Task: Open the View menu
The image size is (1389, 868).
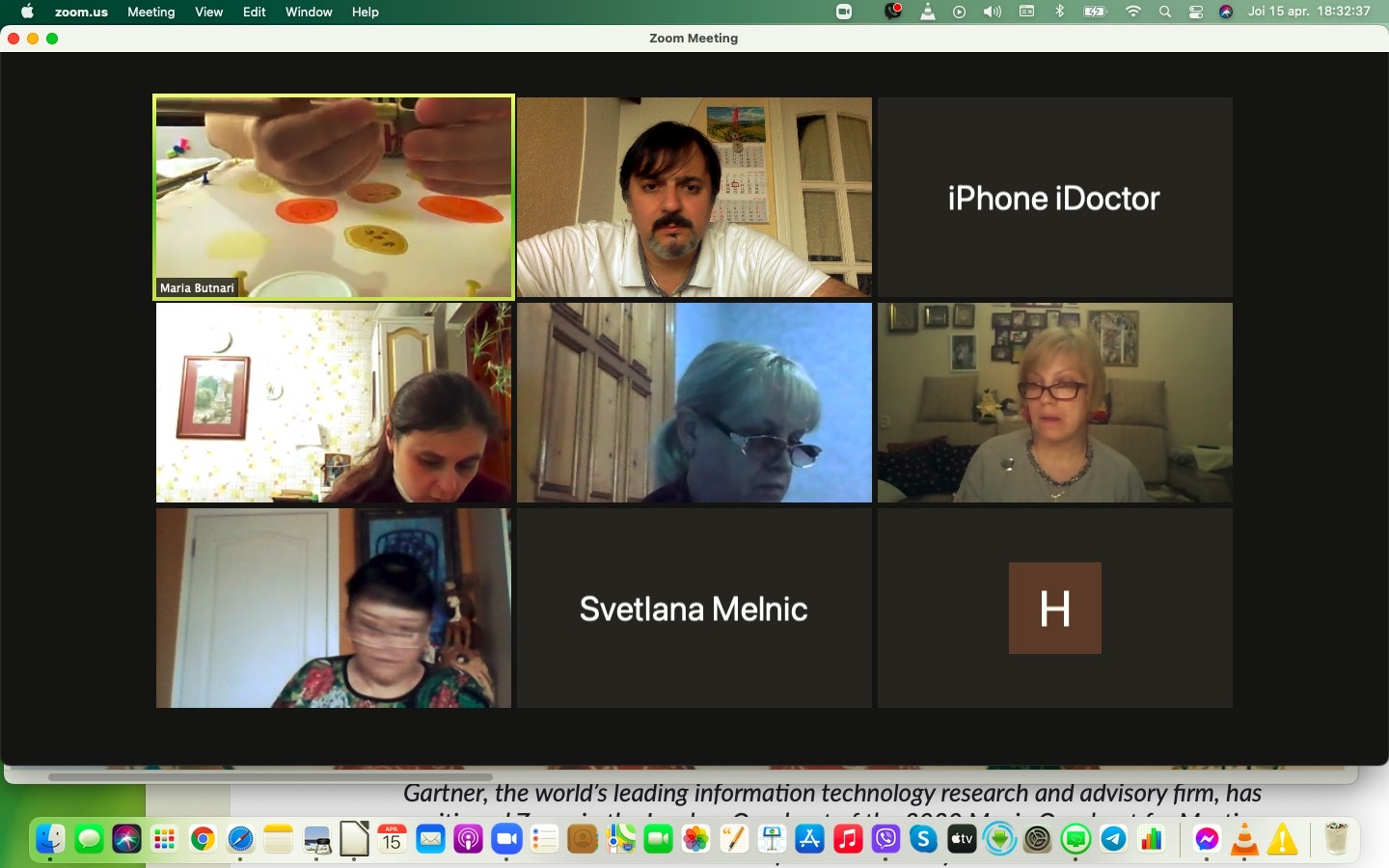Action: click(208, 12)
